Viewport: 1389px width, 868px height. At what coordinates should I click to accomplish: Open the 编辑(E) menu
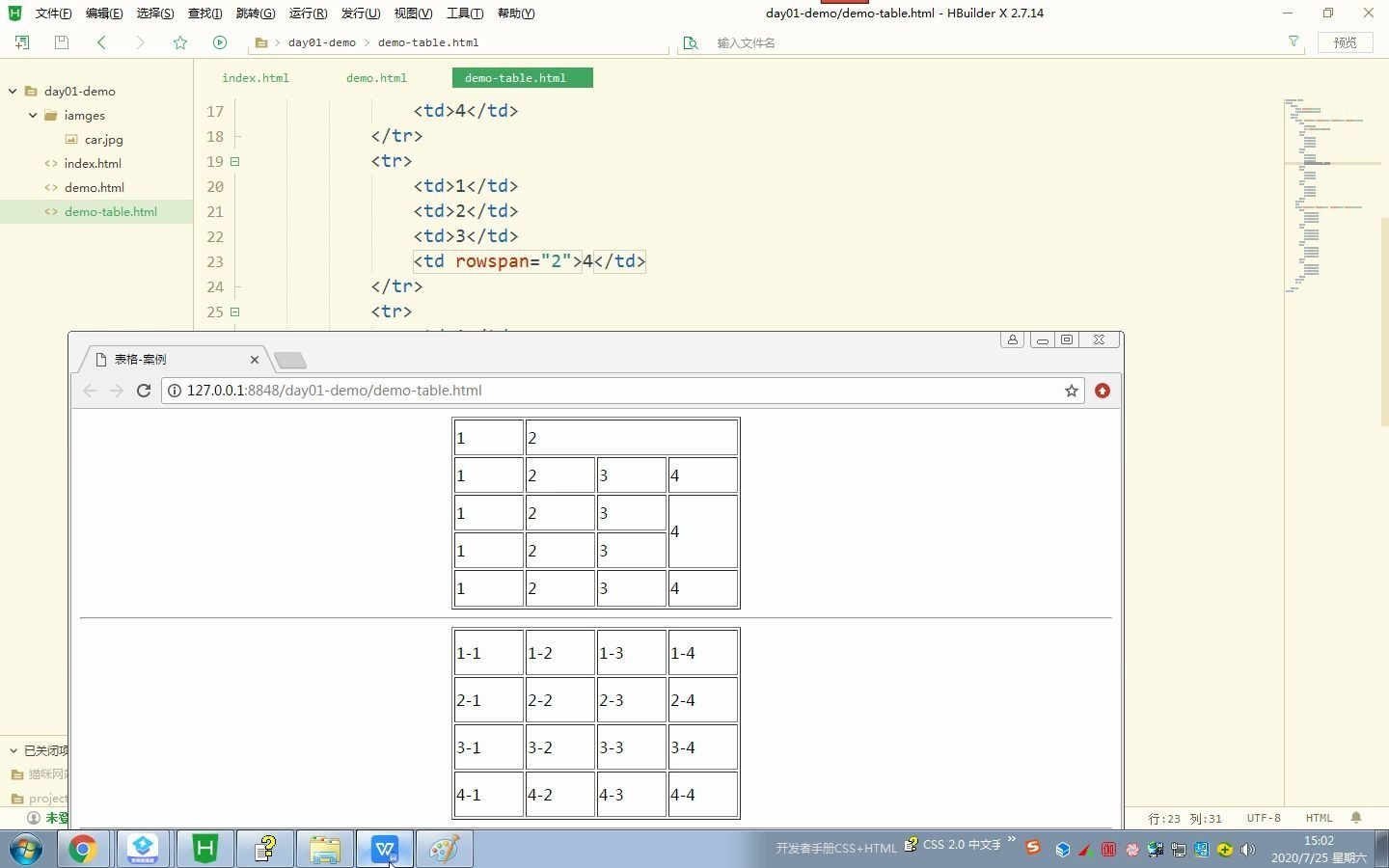pyautogui.click(x=104, y=14)
